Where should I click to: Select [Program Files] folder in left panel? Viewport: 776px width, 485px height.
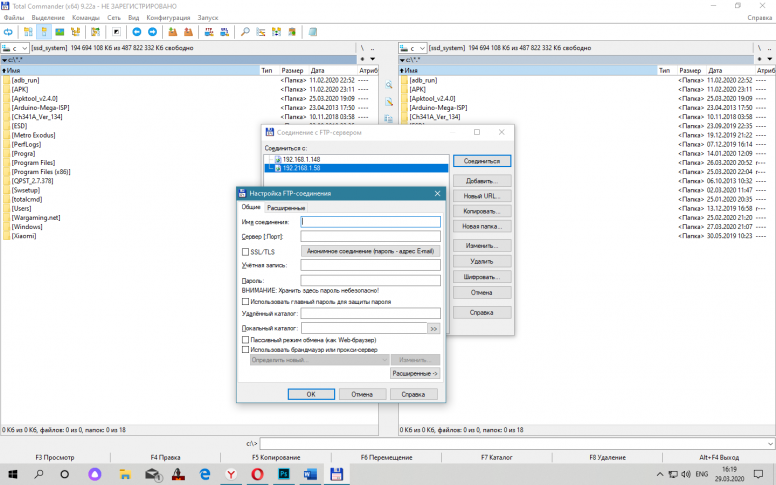[x=33, y=163]
